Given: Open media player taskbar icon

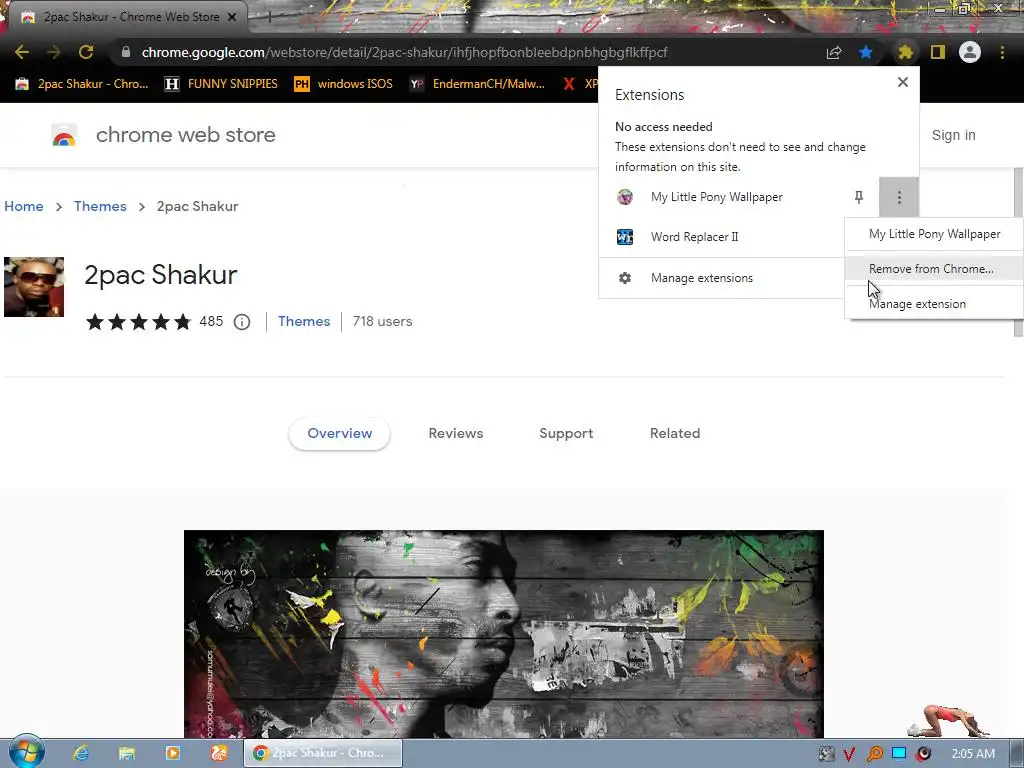Looking at the screenshot, I should 173,753.
